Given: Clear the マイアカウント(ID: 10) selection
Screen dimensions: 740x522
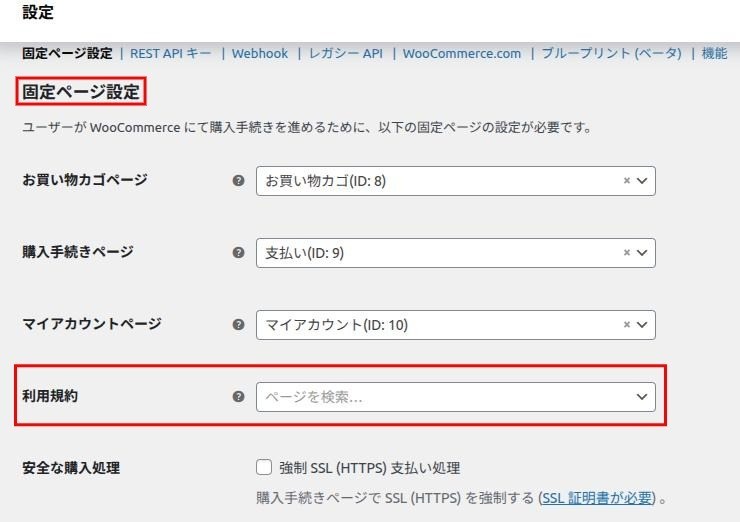Looking at the screenshot, I should (x=627, y=325).
